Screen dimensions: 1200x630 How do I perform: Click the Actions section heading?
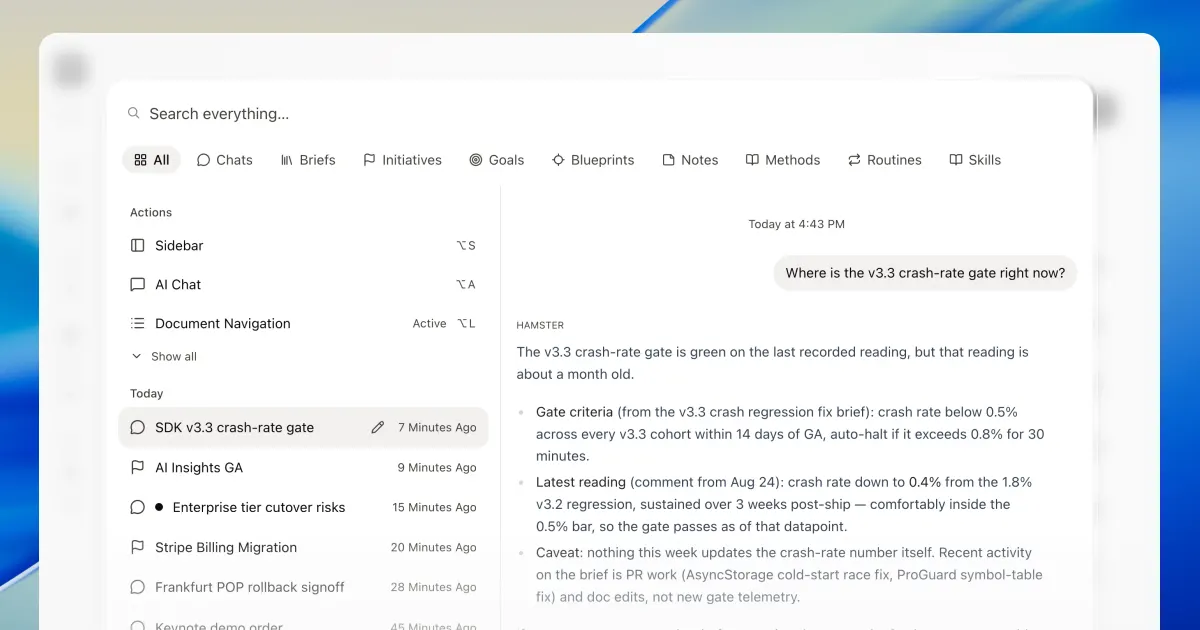click(151, 212)
